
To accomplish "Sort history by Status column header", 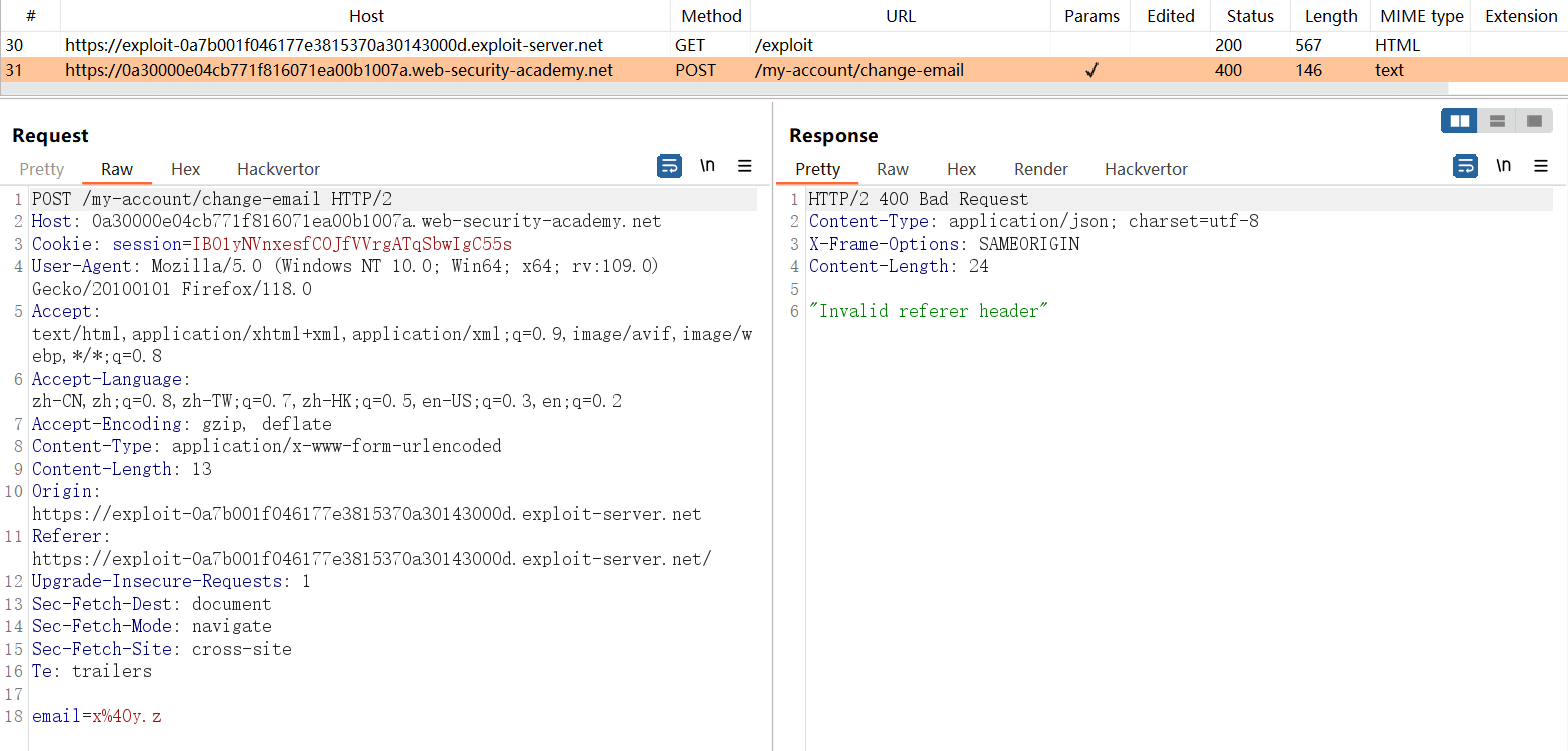I will [x=1250, y=16].
